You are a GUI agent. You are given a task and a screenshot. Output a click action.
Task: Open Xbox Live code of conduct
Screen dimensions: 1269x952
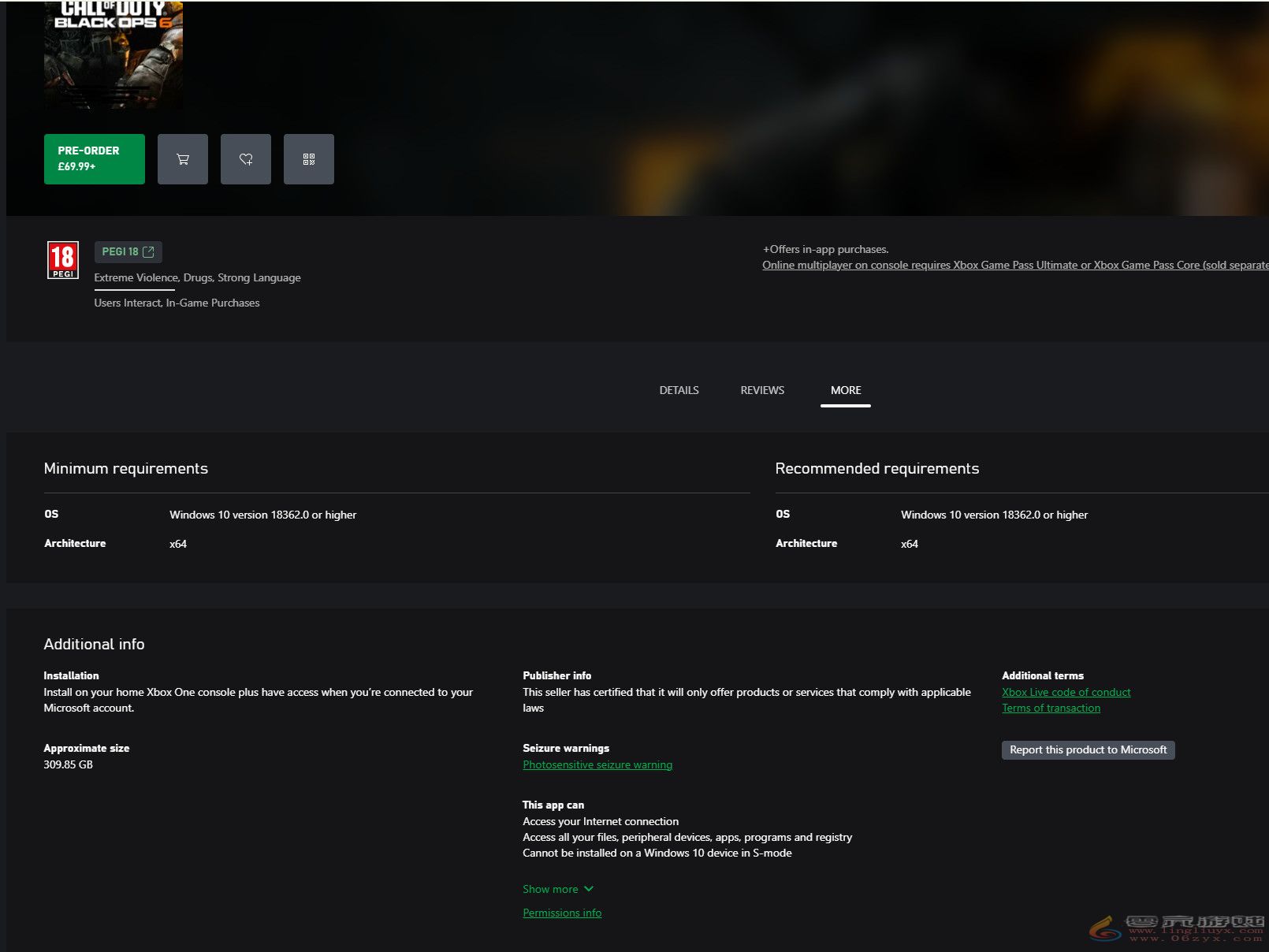pos(1066,692)
